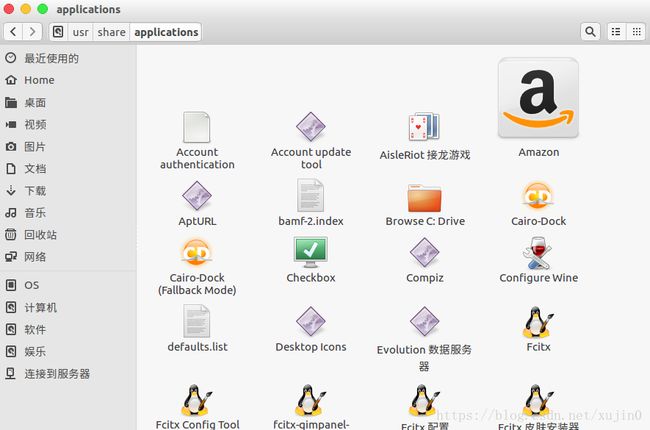This screenshot has width=650, height=430.
Task: Select the fcitx-qimpanel penguin icon
Action: (310, 400)
